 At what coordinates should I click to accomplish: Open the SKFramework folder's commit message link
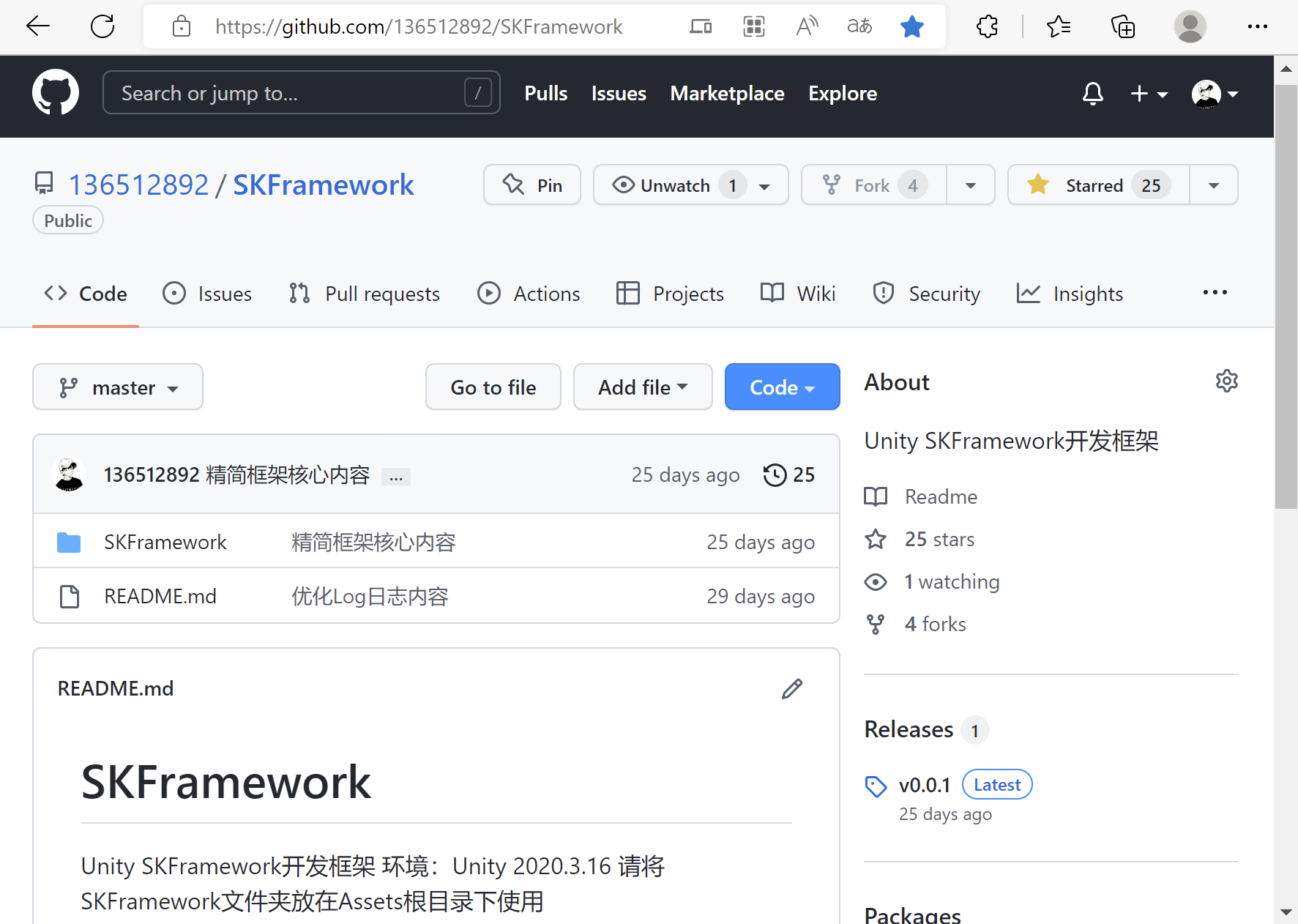(373, 543)
